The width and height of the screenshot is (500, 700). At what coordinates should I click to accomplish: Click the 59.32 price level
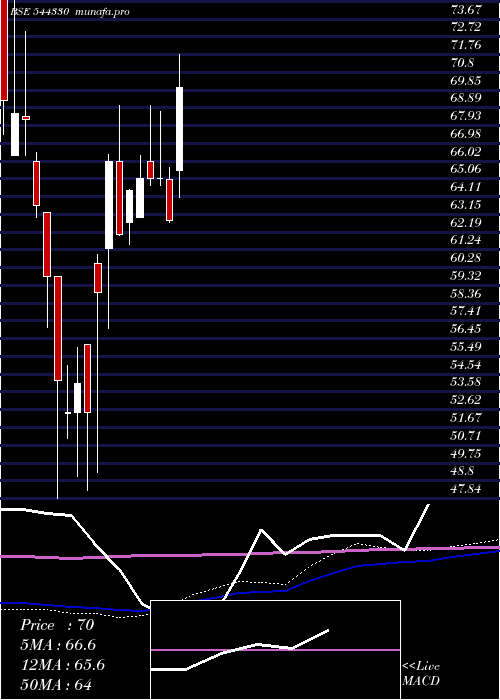pos(466,275)
